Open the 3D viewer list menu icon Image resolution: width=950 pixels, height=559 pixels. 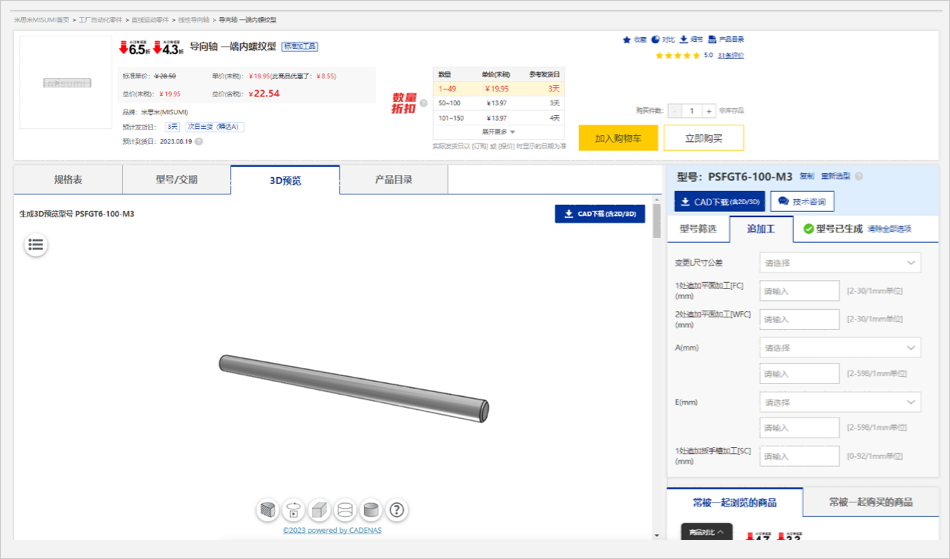36,244
